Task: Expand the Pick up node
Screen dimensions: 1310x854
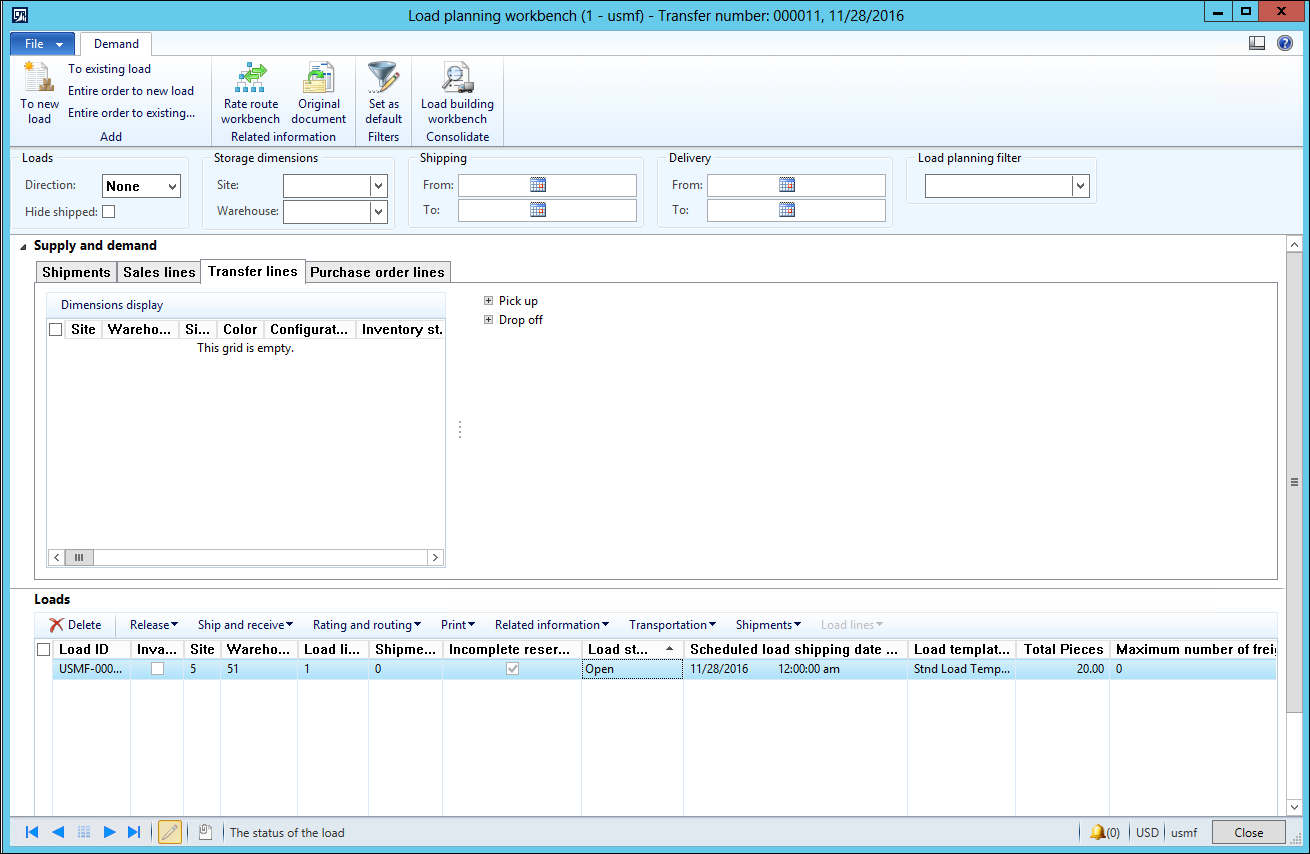Action: tap(488, 301)
